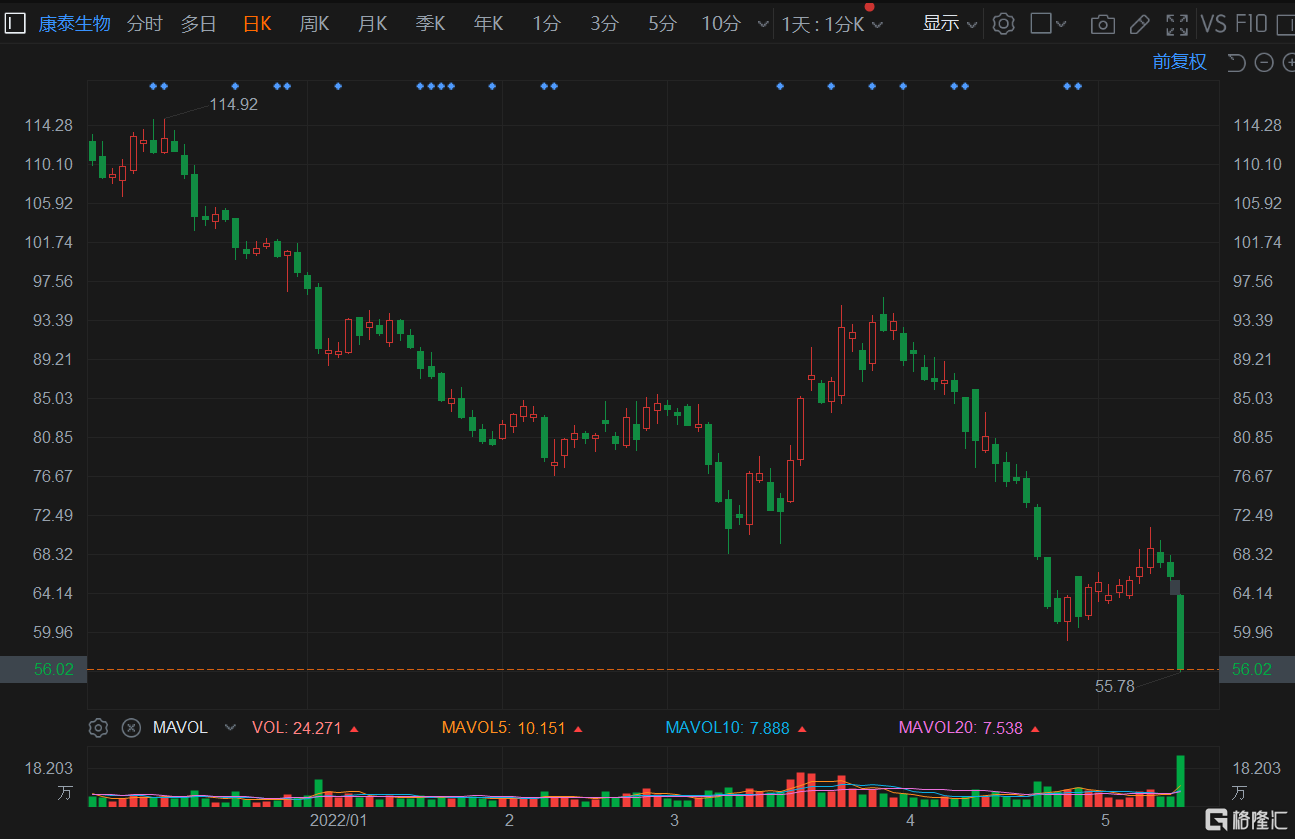This screenshot has width=1295, height=839.
Task: Click the 前复权 adjustment link
Action: [x=1180, y=62]
